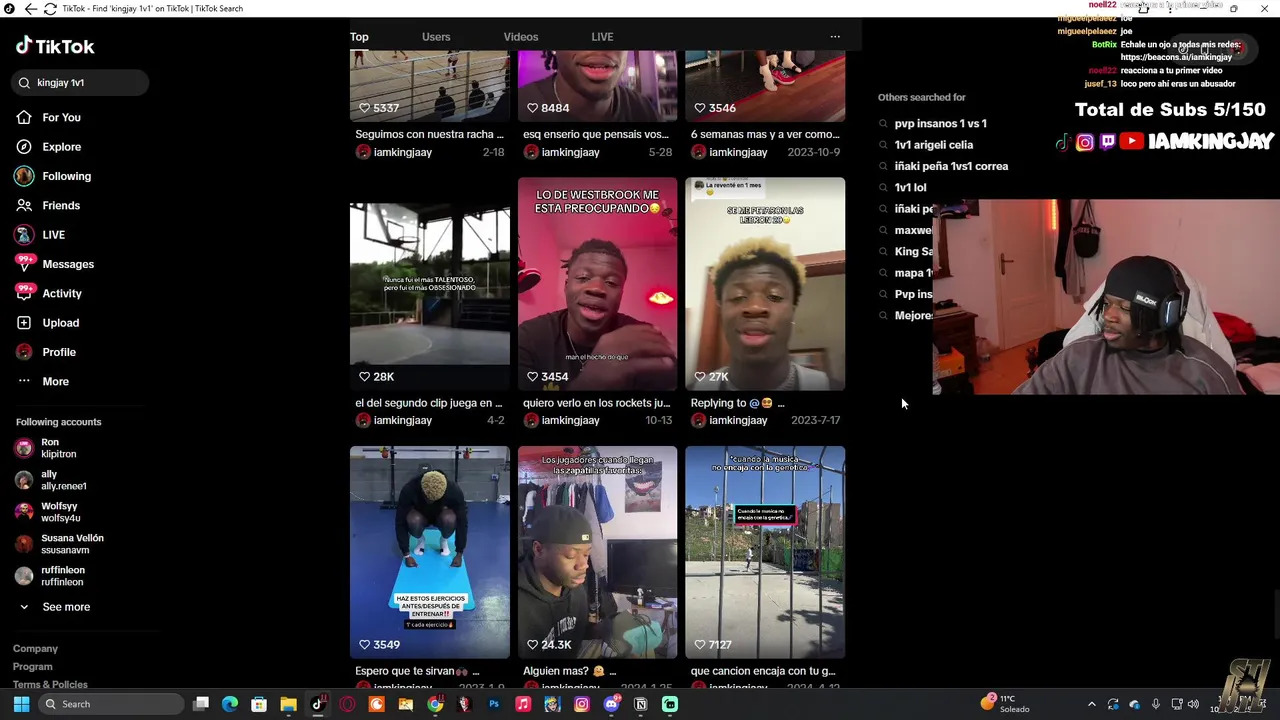Open Photoshop from the taskbar

pos(493,704)
